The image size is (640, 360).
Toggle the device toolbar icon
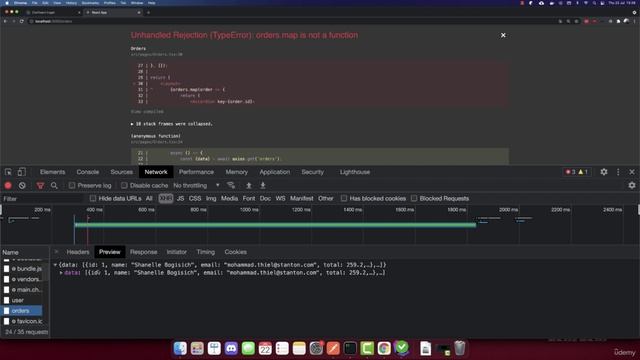tap(21, 172)
